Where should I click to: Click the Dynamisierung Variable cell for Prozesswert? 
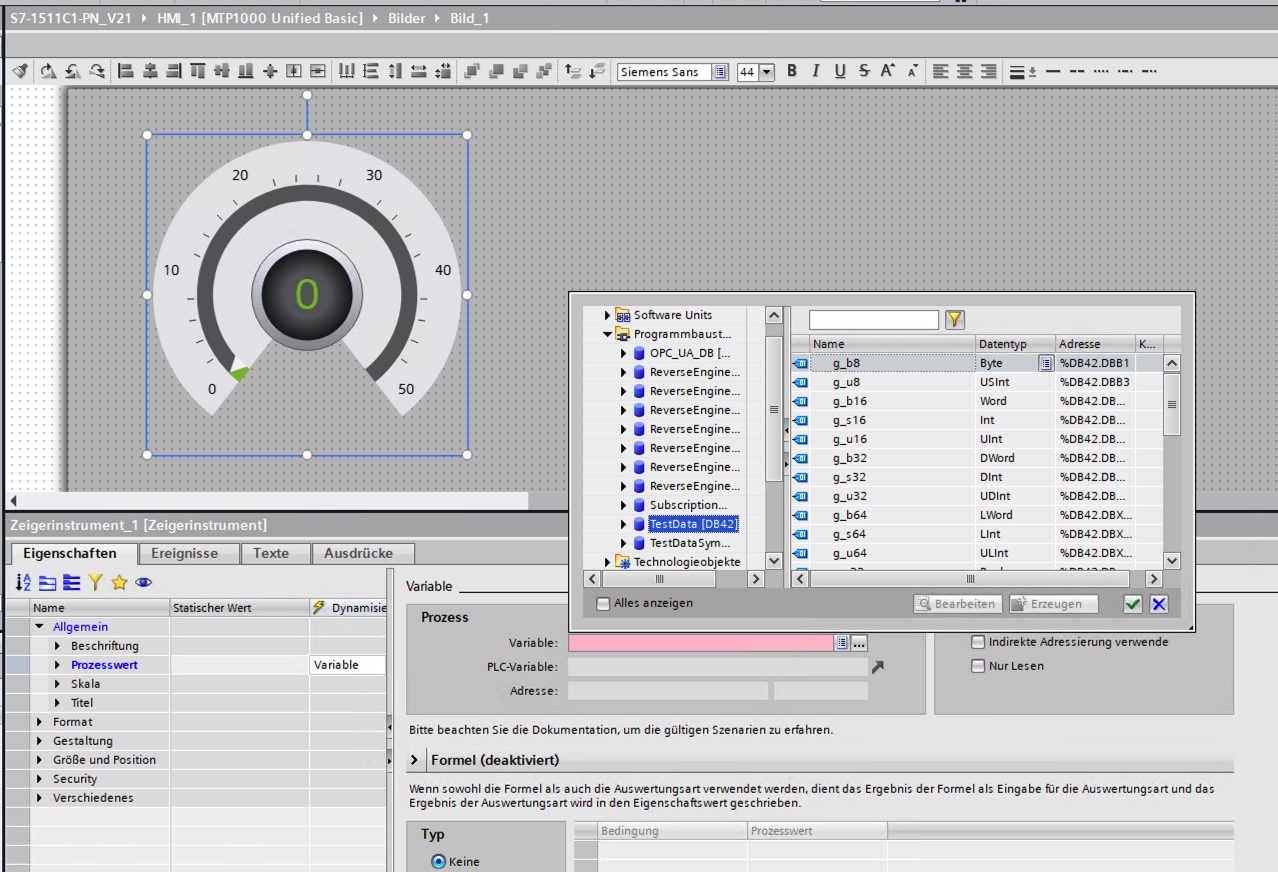click(x=347, y=665)
